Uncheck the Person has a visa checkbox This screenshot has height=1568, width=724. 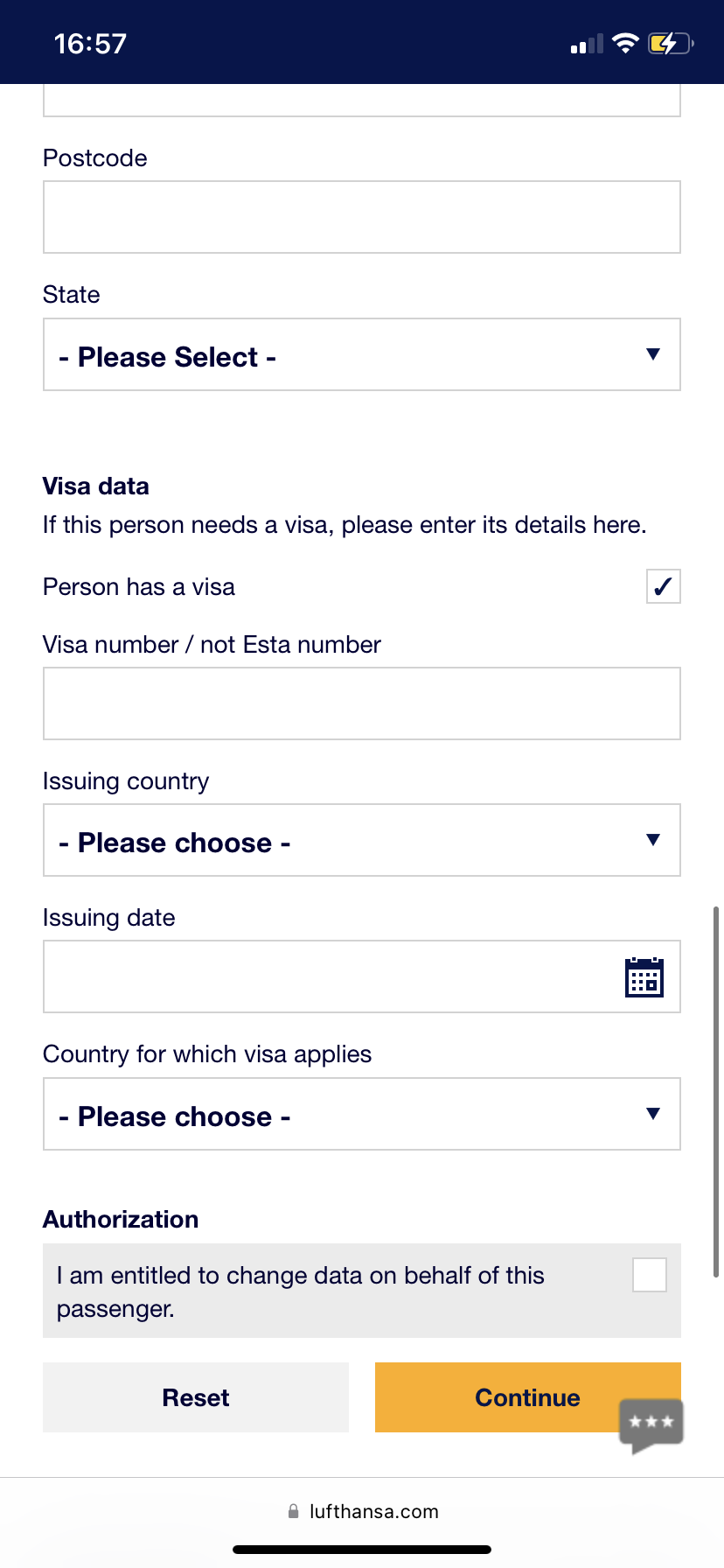pos(664,586)
